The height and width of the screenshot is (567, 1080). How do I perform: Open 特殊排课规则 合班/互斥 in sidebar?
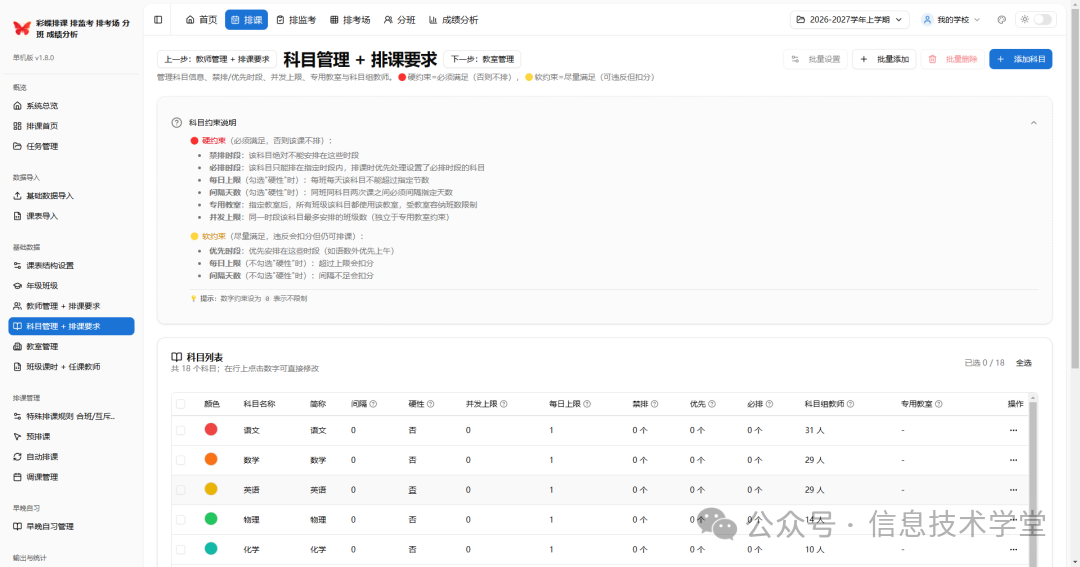[71, 416]
